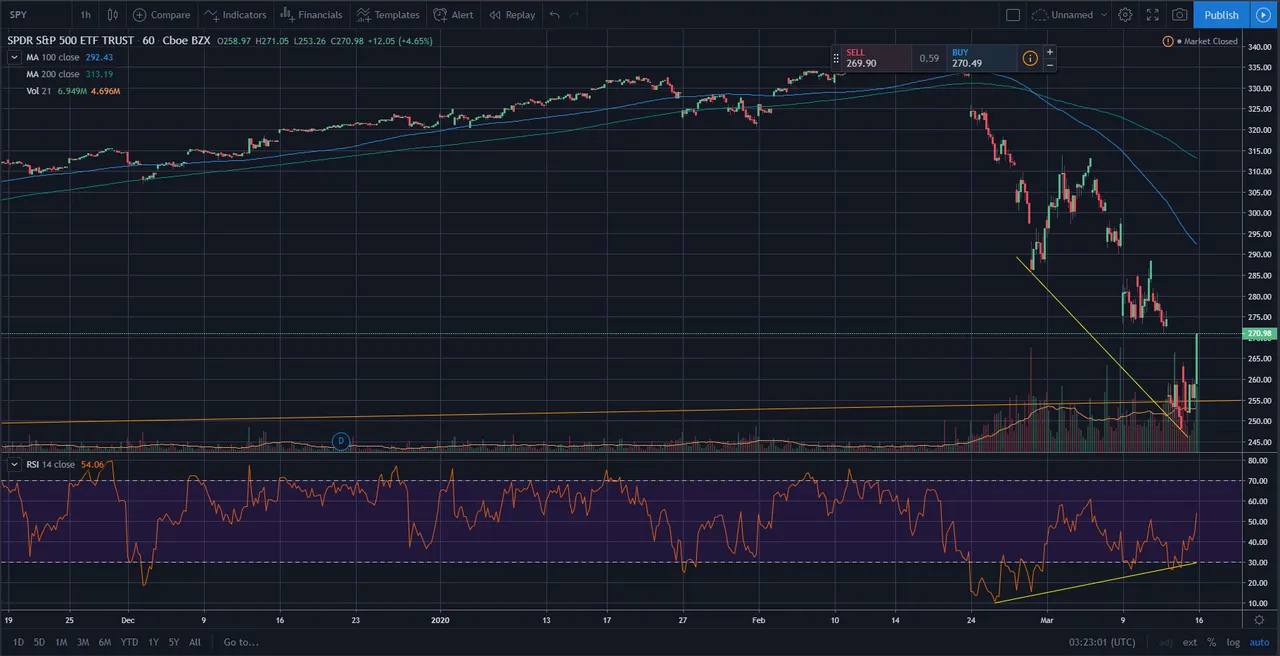
Task: Click the dividend 'D' marker on chart
Action: [x=341, y=440]
